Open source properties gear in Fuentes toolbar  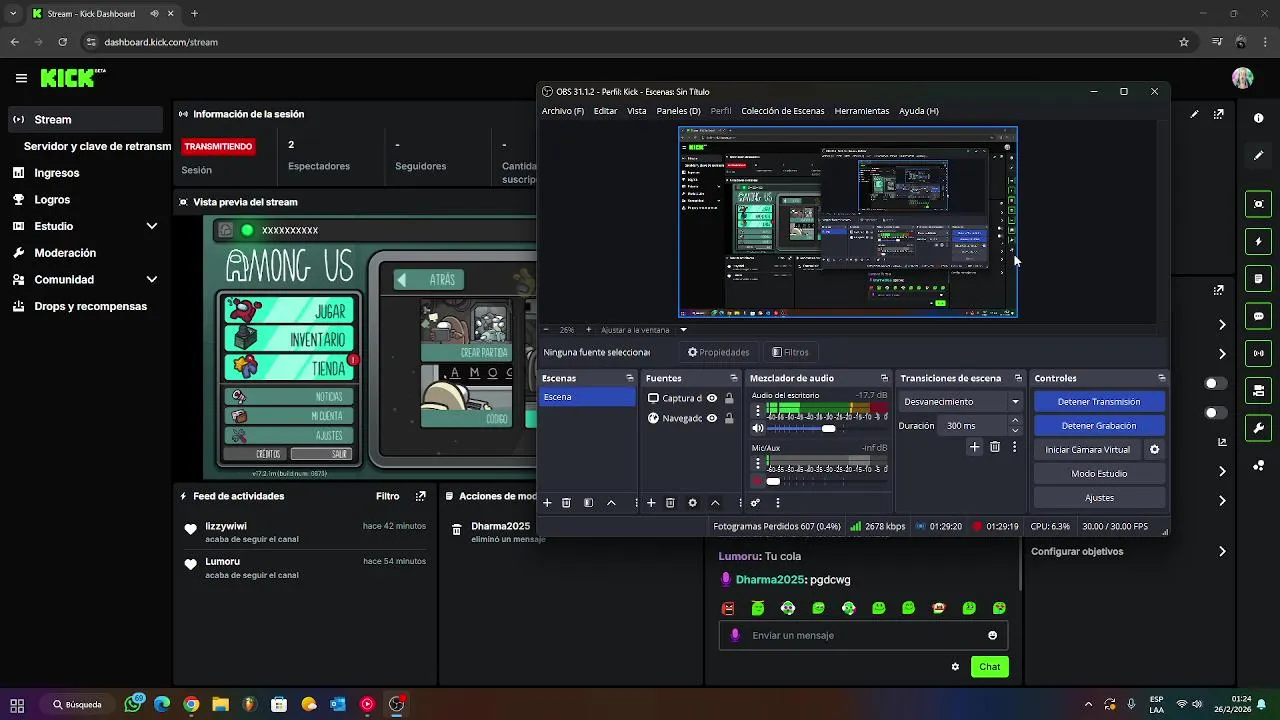coord(692,503)
